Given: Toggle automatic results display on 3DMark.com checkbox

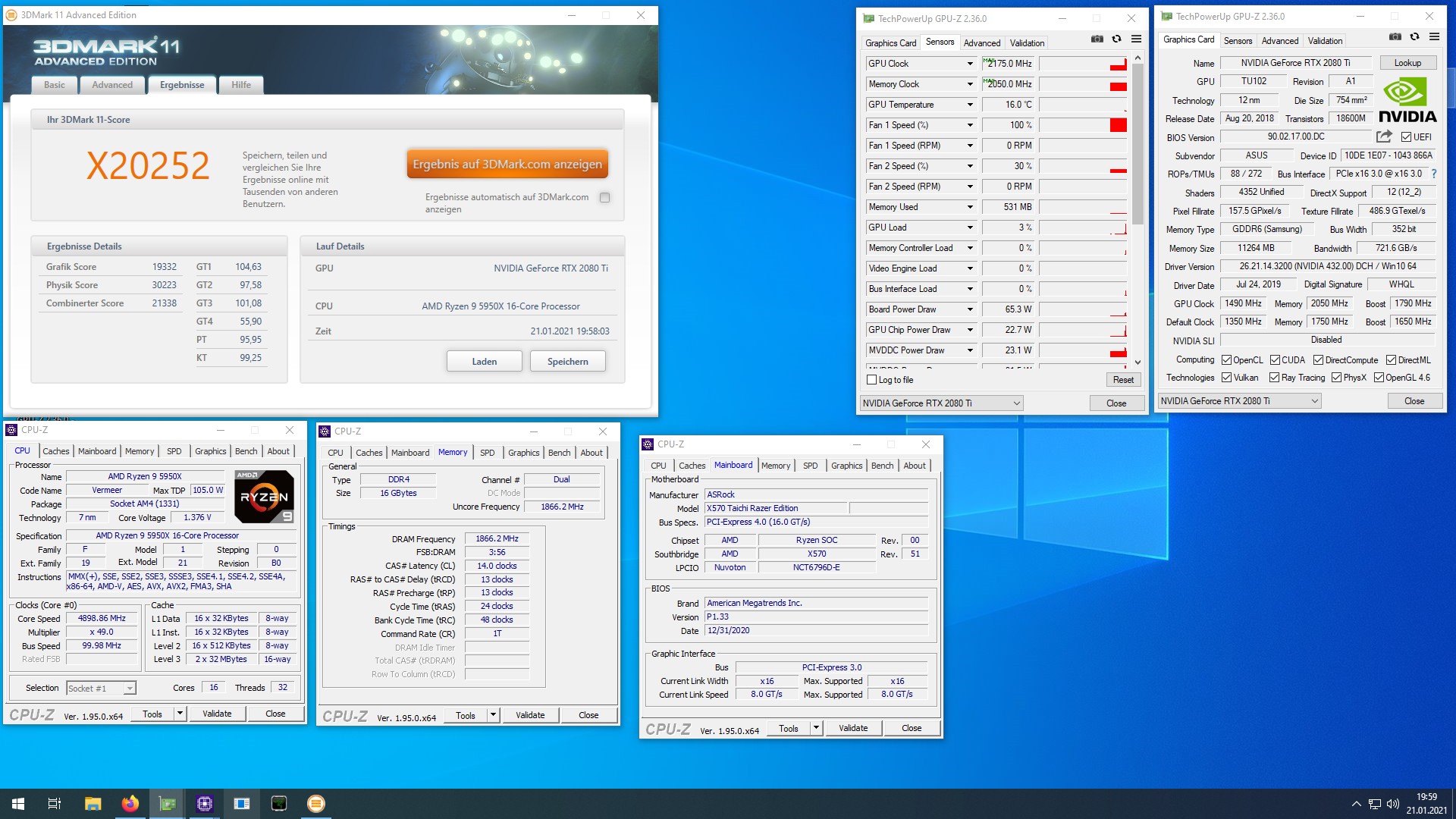Looking at the screenshot, I should (604, 197).
